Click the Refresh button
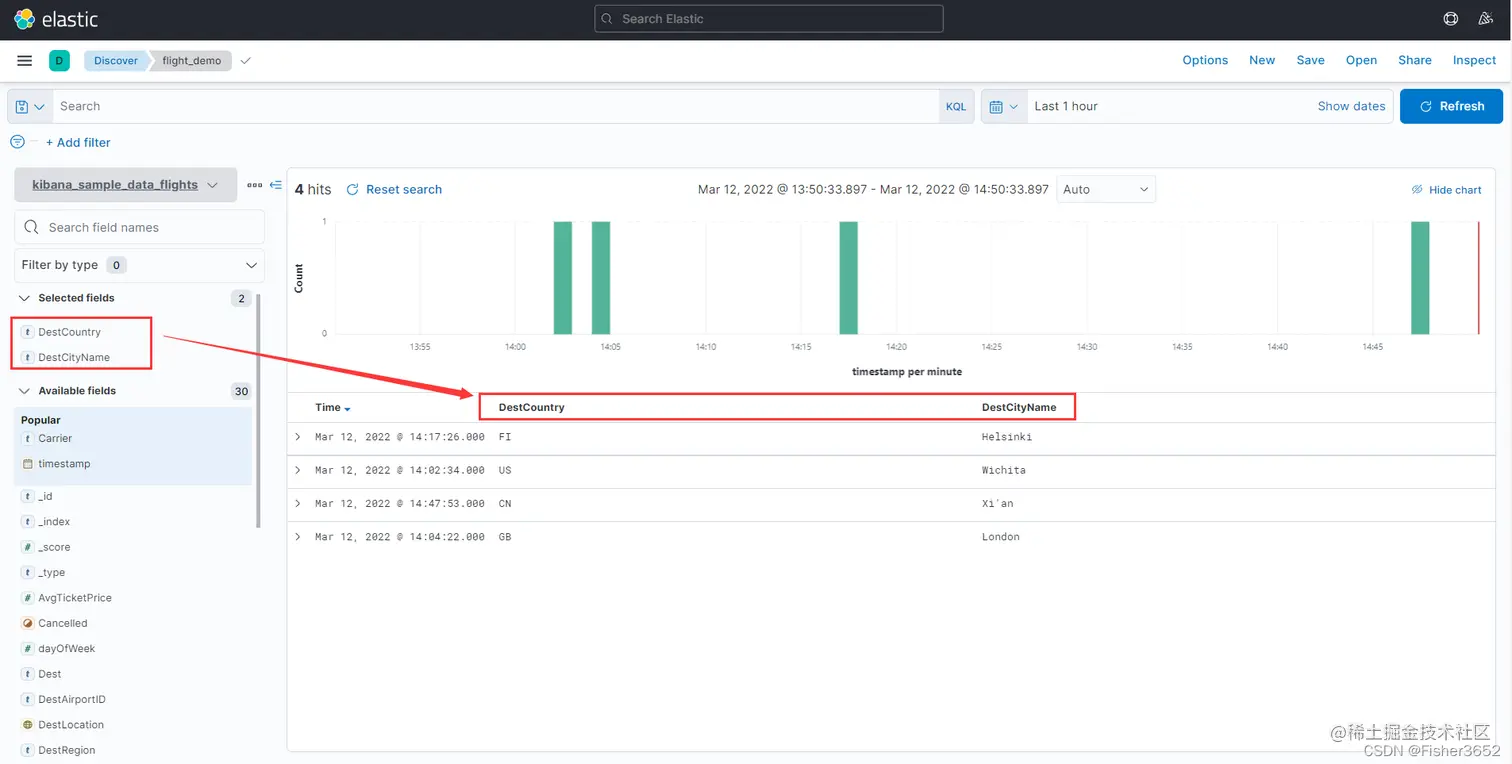1512x764 pixels. (x=1451, y=106)
